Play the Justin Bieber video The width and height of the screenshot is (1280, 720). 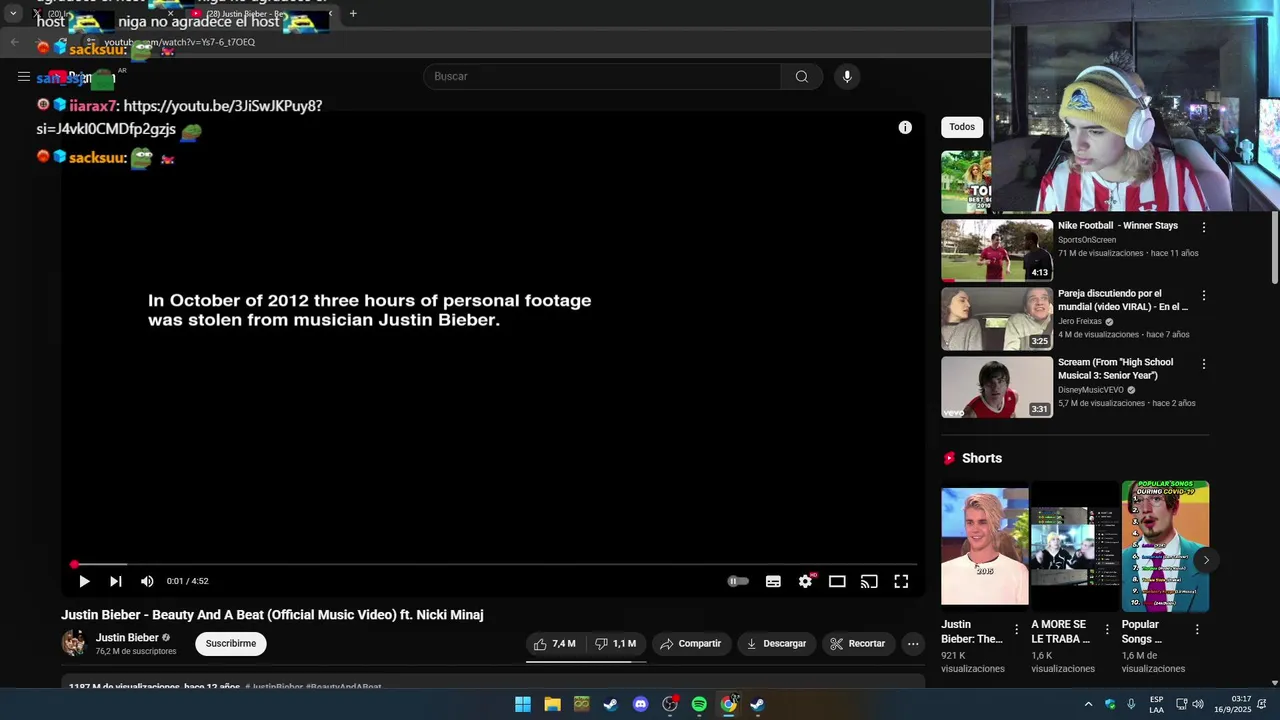coord(84,581)
